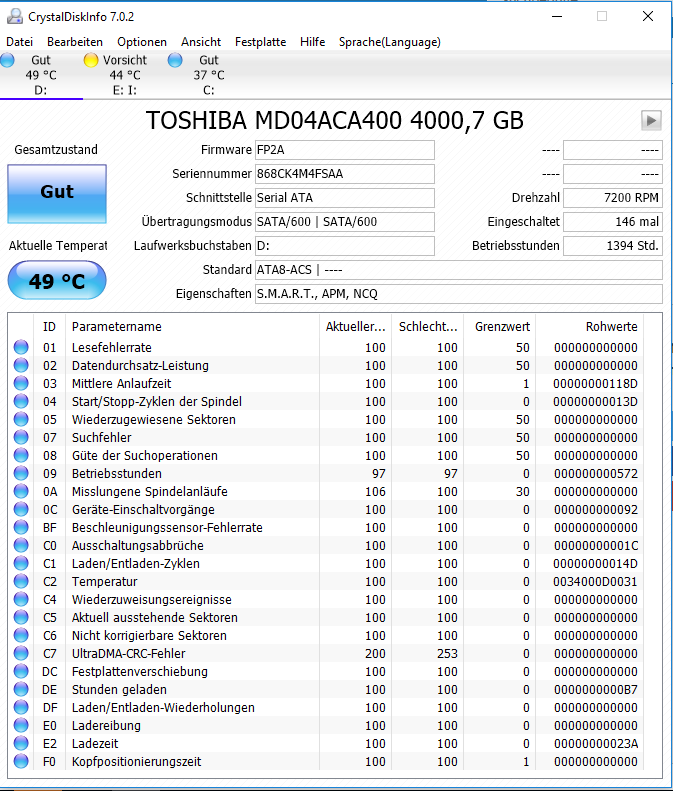
Task: Click the Schlecht... column header
Action: pyautogui.click(x=428, y=326)
